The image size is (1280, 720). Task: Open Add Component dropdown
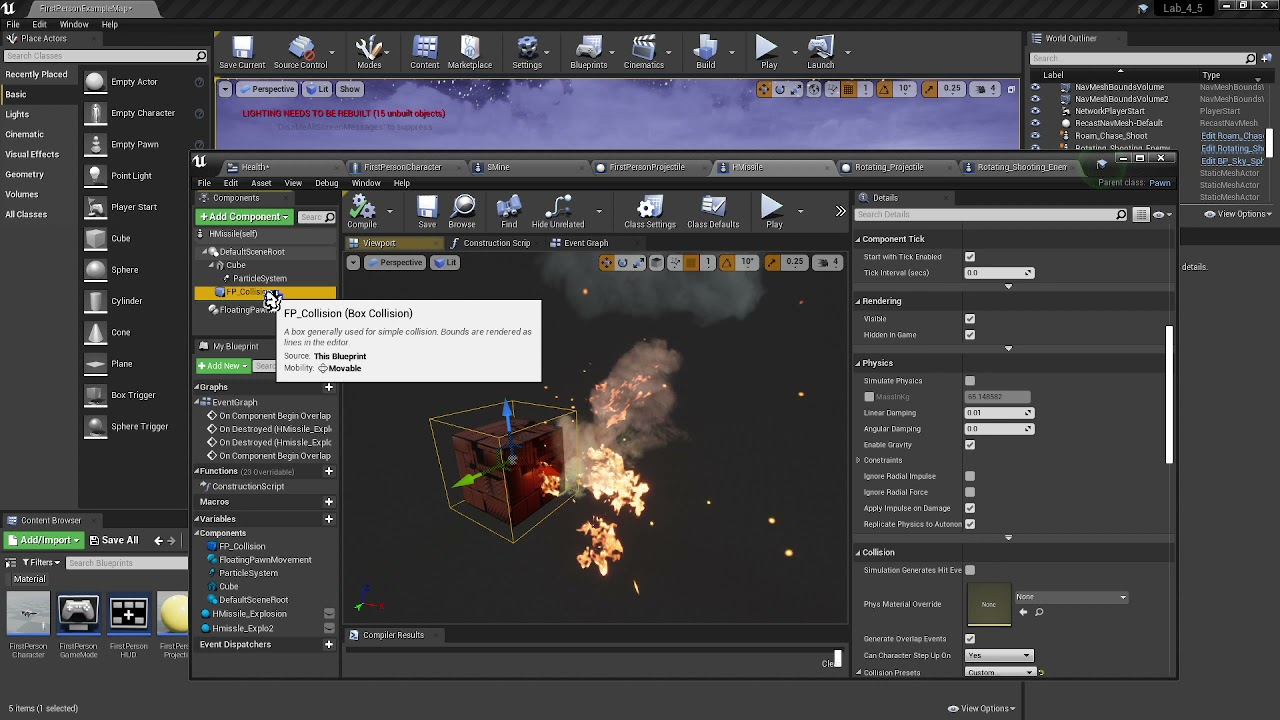click(244, 217)
